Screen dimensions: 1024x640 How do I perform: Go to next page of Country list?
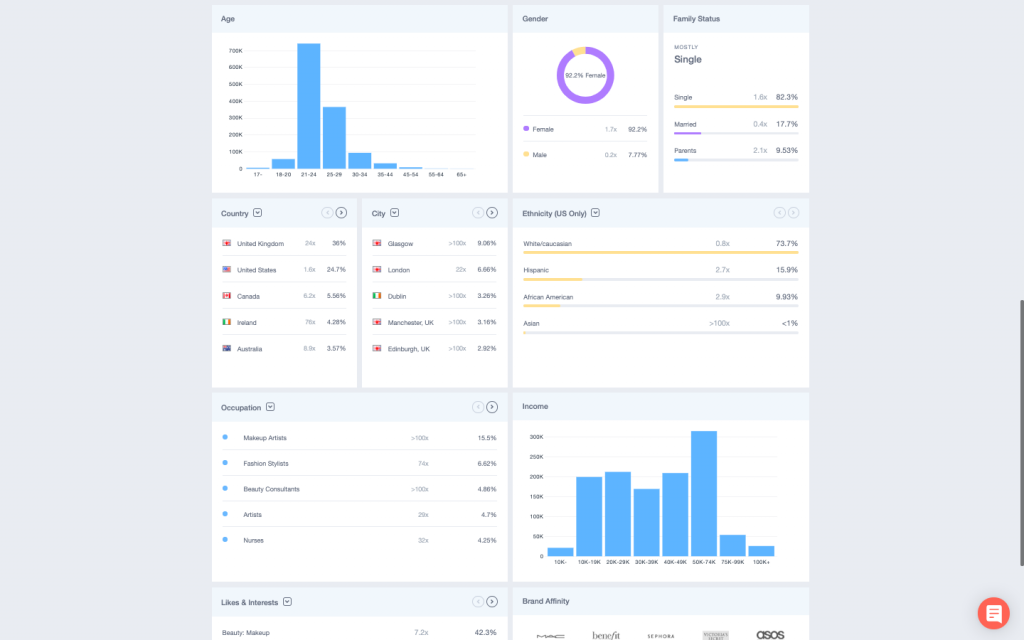(x=342, y=213)
